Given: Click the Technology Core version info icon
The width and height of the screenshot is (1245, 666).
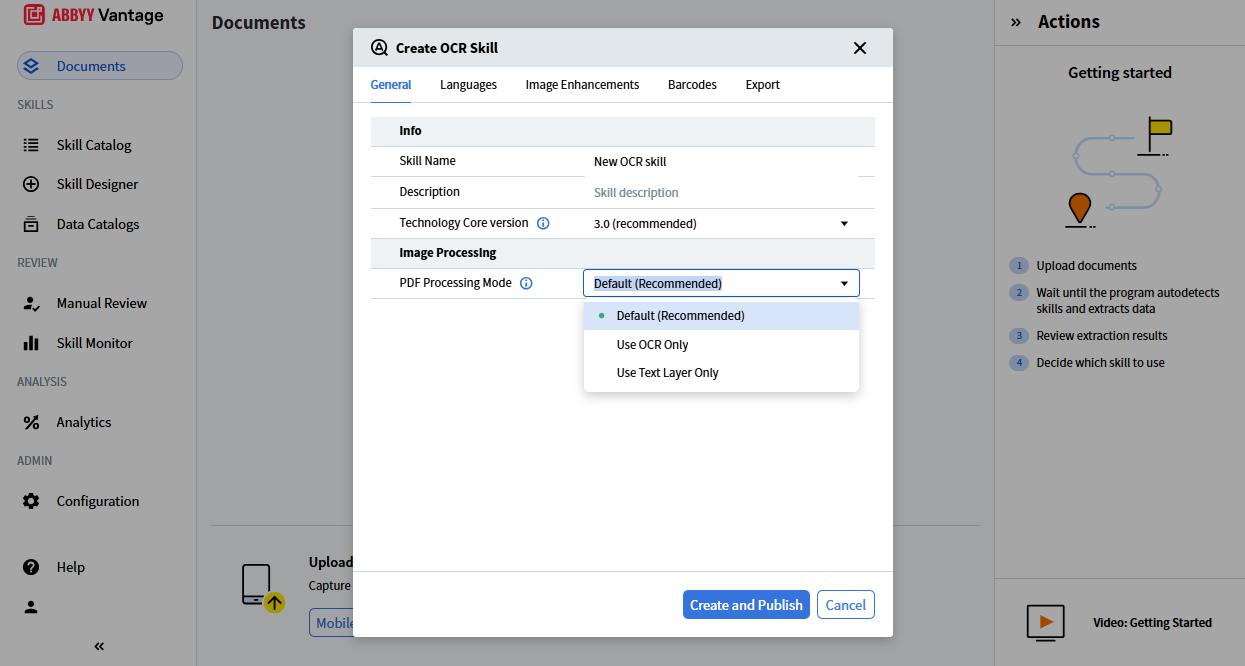Looking at the screenshot, I should pyautogui.click(x=543, y=223).
